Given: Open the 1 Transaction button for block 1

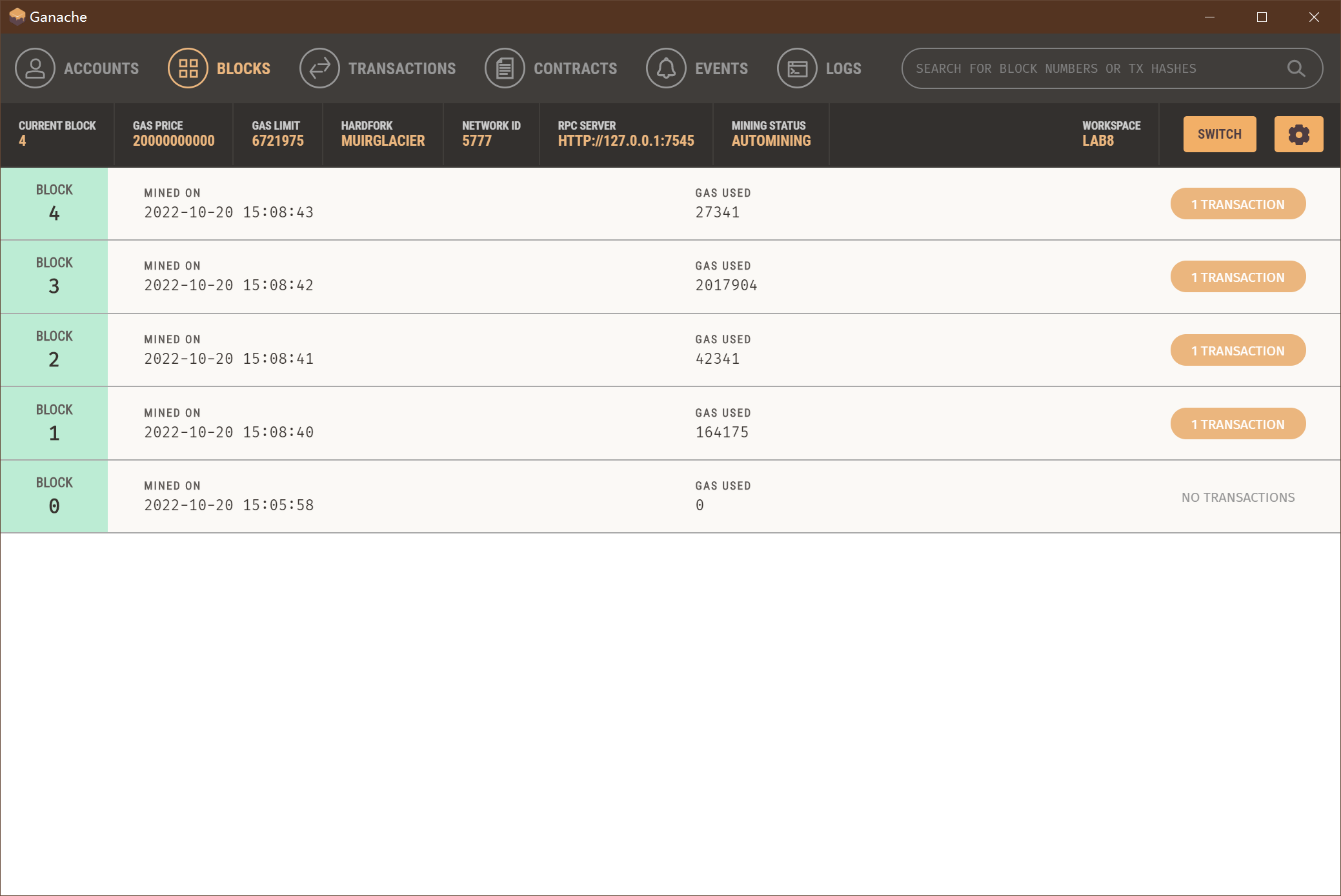Looking at the screenshot, I should tap(1238, 424).
